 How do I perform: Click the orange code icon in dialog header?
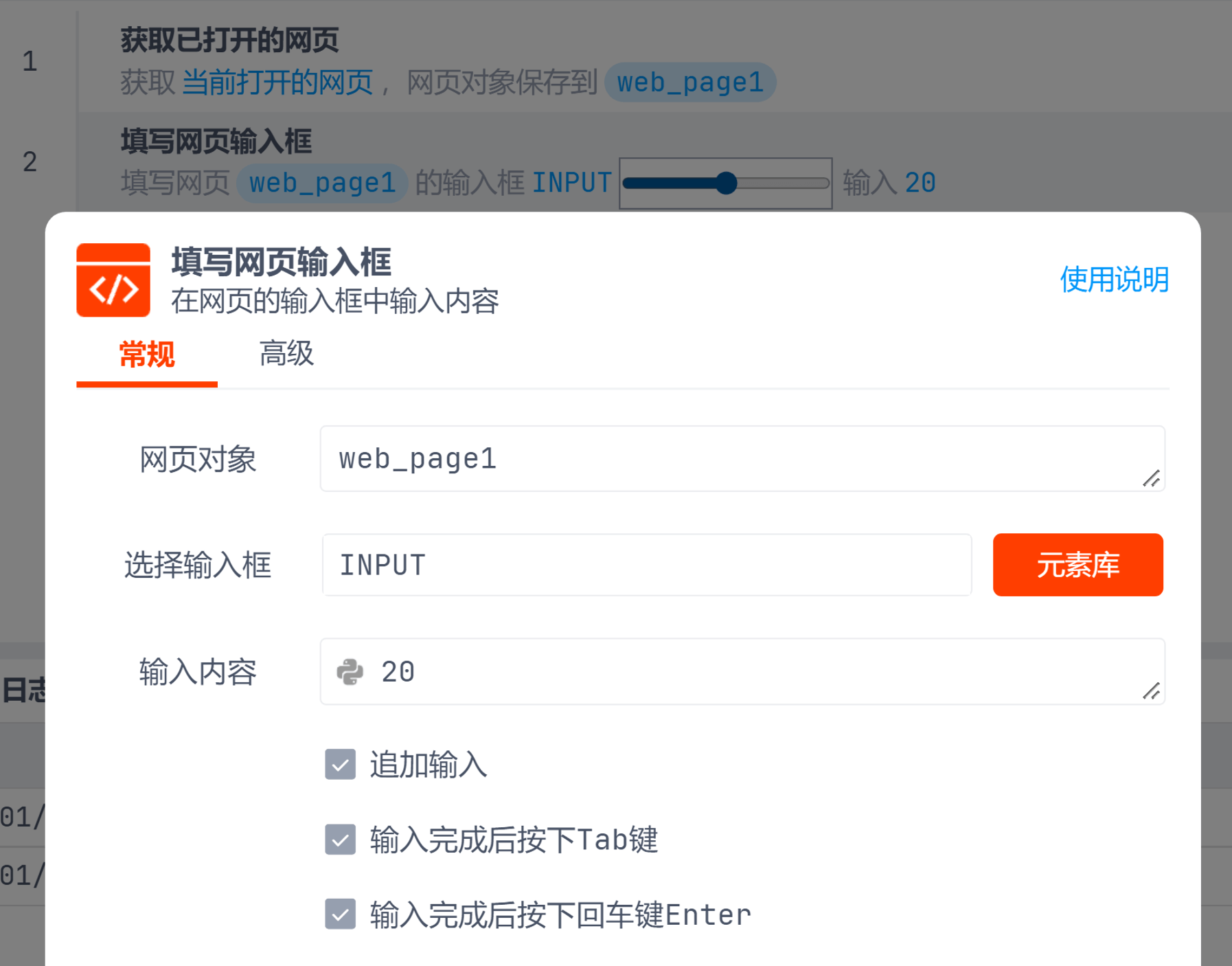tap(113, 280)
